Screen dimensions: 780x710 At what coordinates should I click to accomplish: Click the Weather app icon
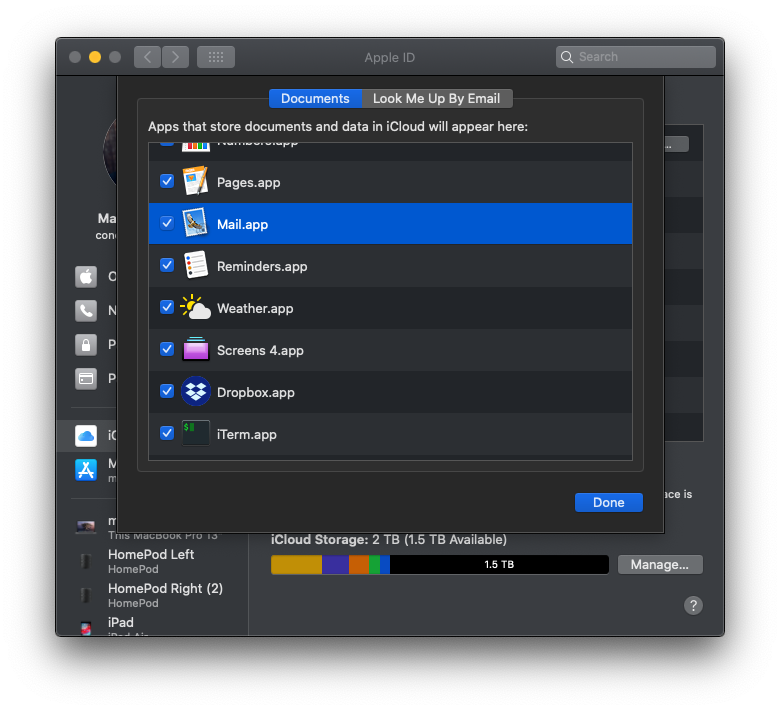click(x=195, y=308)
